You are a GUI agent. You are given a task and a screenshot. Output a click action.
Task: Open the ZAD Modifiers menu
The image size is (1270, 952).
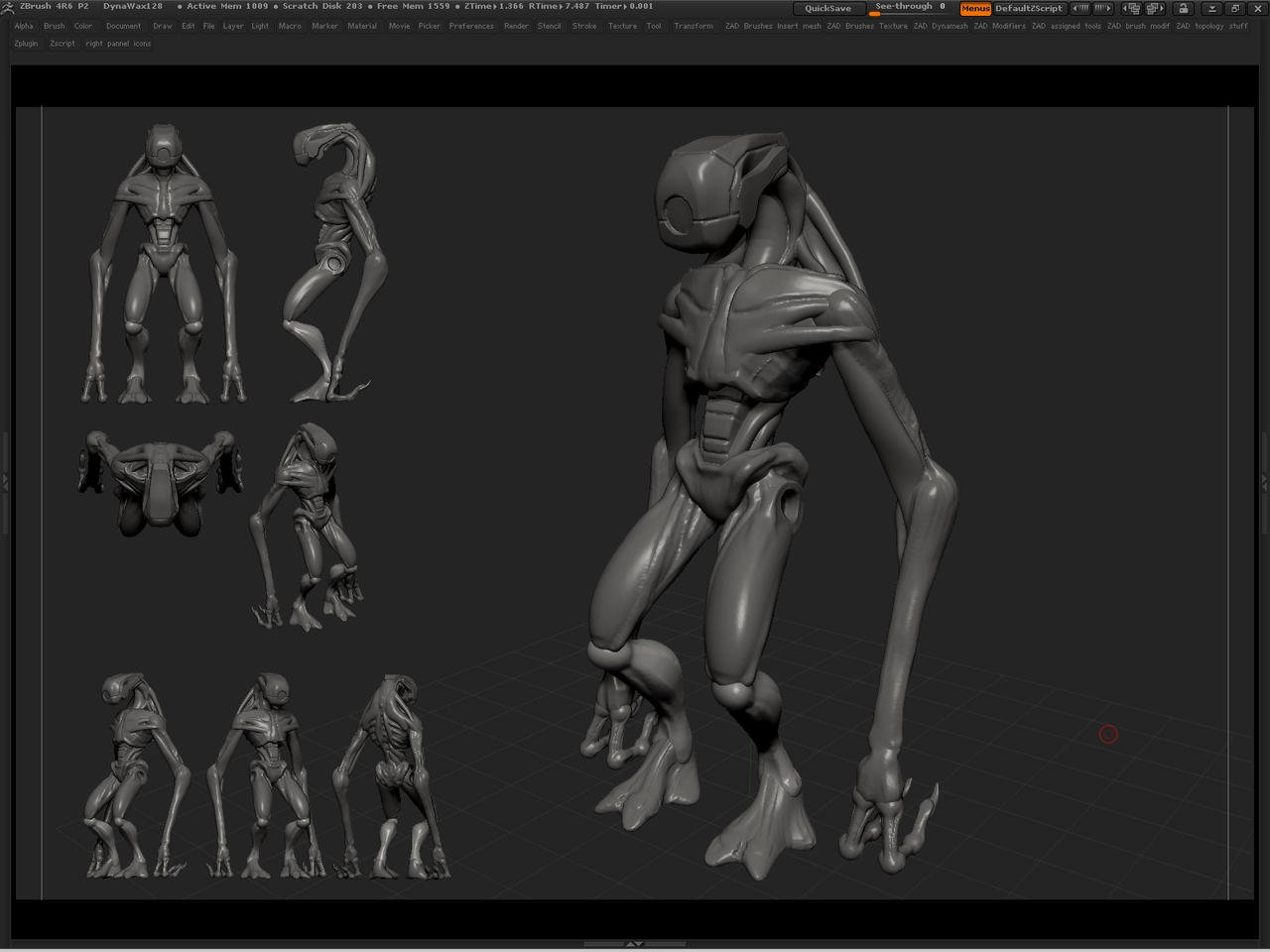tap(999, 26)
